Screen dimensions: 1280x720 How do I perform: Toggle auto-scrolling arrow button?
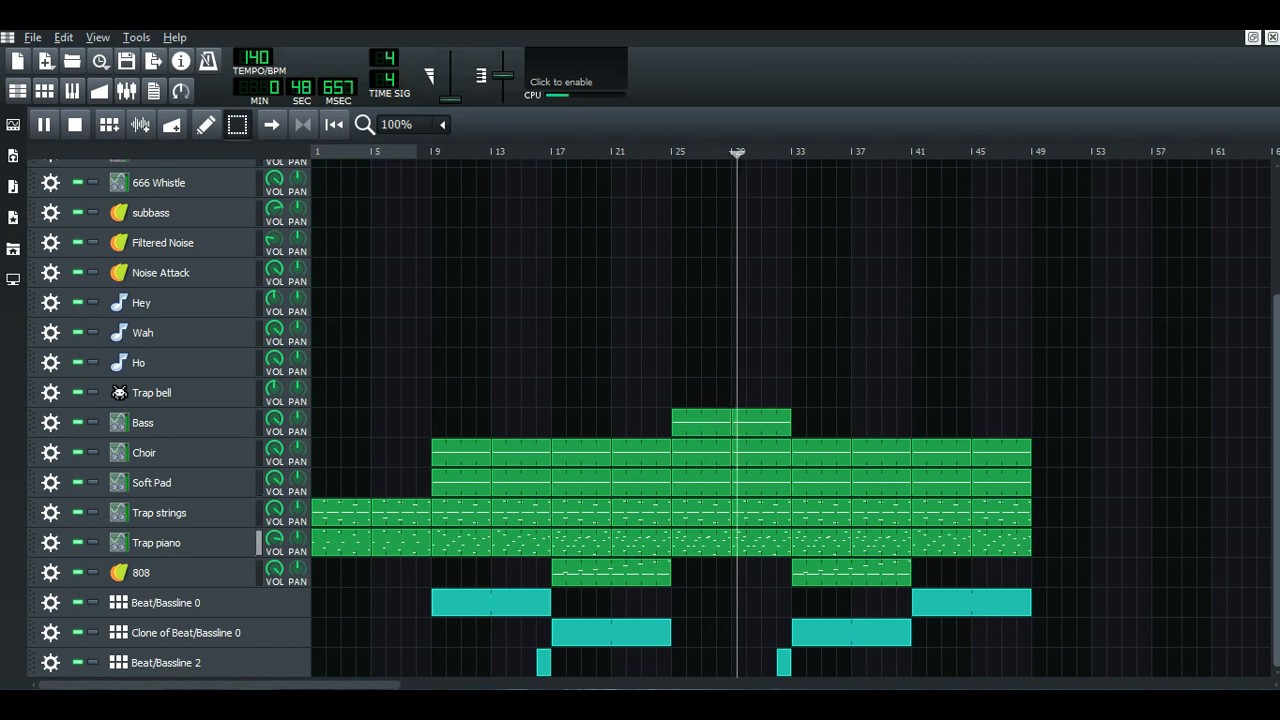coord(271,125)
